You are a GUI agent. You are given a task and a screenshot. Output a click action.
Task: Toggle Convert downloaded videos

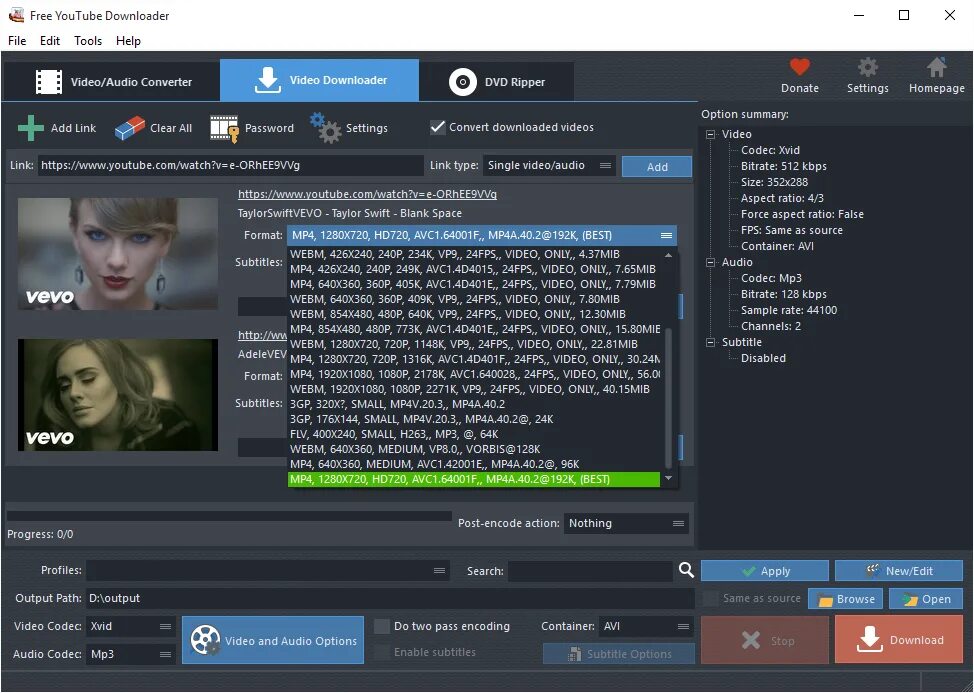tap(437, 127)
